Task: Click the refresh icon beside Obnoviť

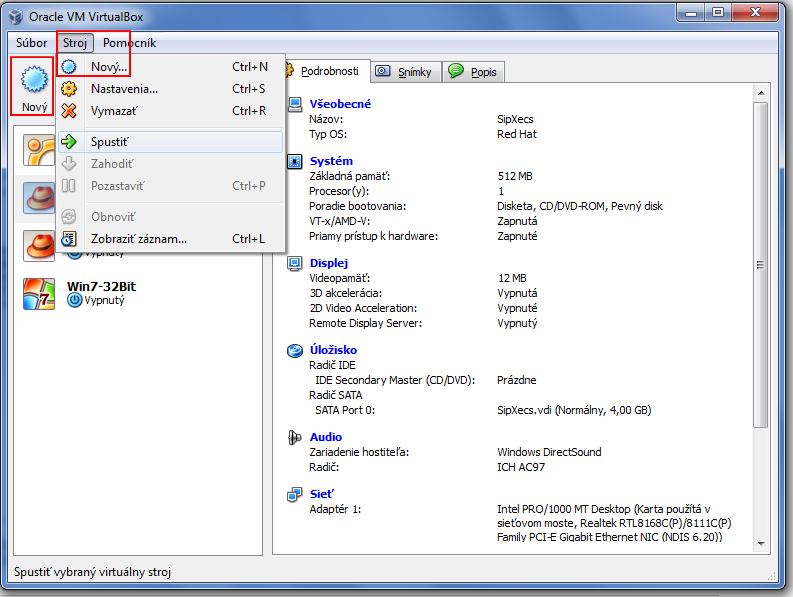Action: click(x=69, y=217)
